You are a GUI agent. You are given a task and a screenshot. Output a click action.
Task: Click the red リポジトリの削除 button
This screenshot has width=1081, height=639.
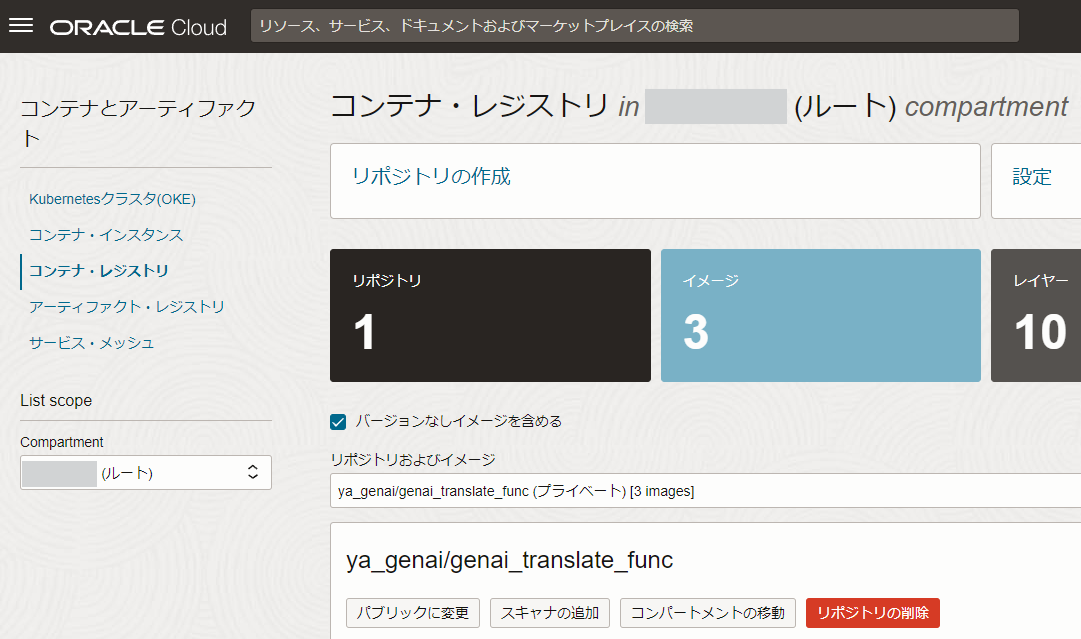873,613
